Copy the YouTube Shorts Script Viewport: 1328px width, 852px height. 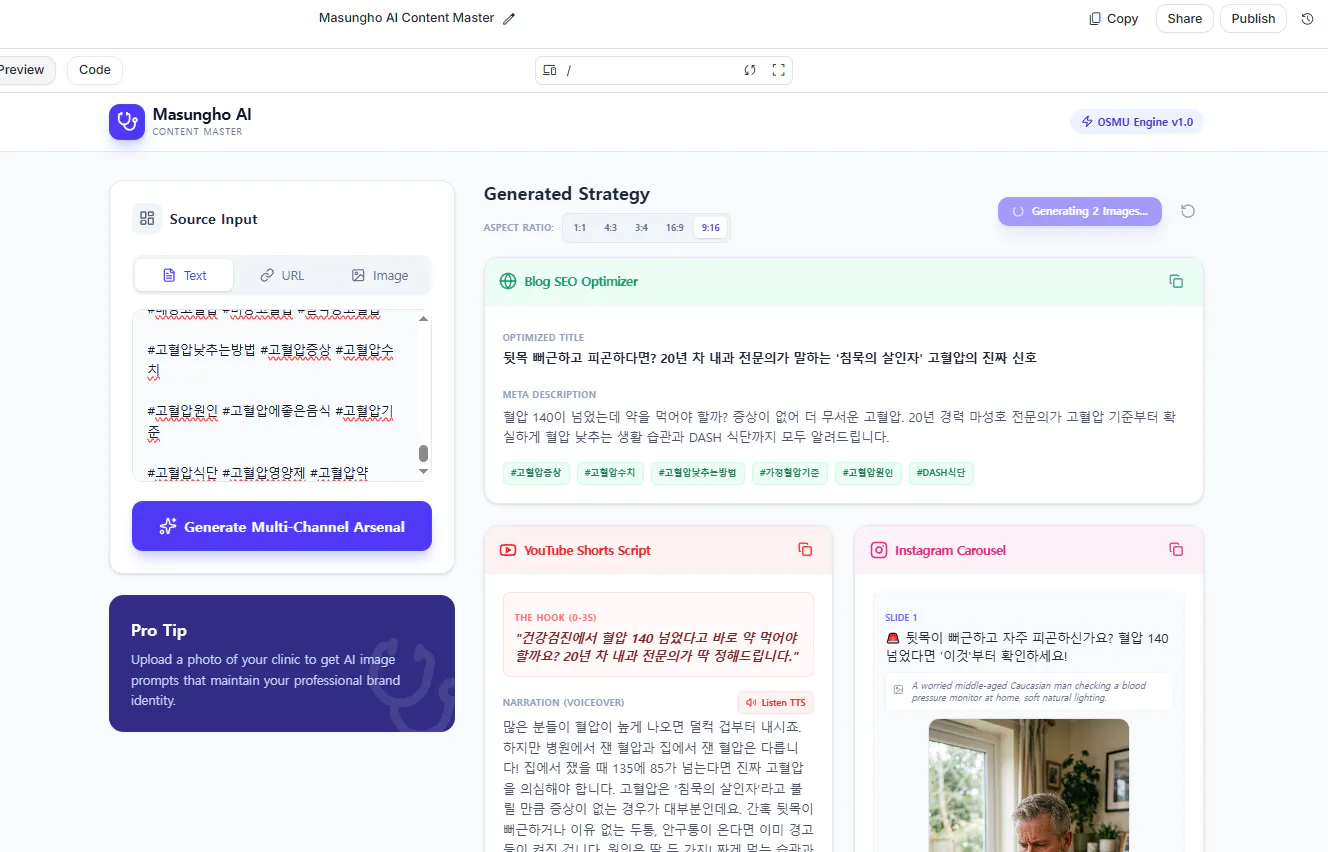point(805,550)
